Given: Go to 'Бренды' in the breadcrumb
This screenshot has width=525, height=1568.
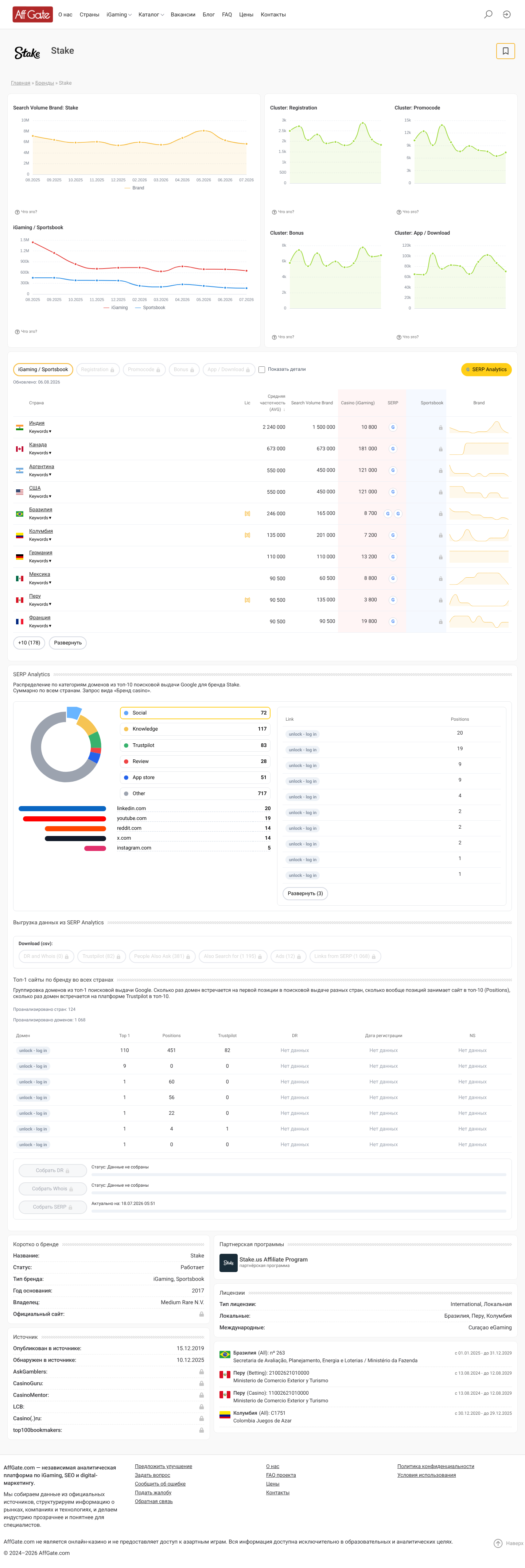Looking at the screenshot, I should tap(44, 83).
